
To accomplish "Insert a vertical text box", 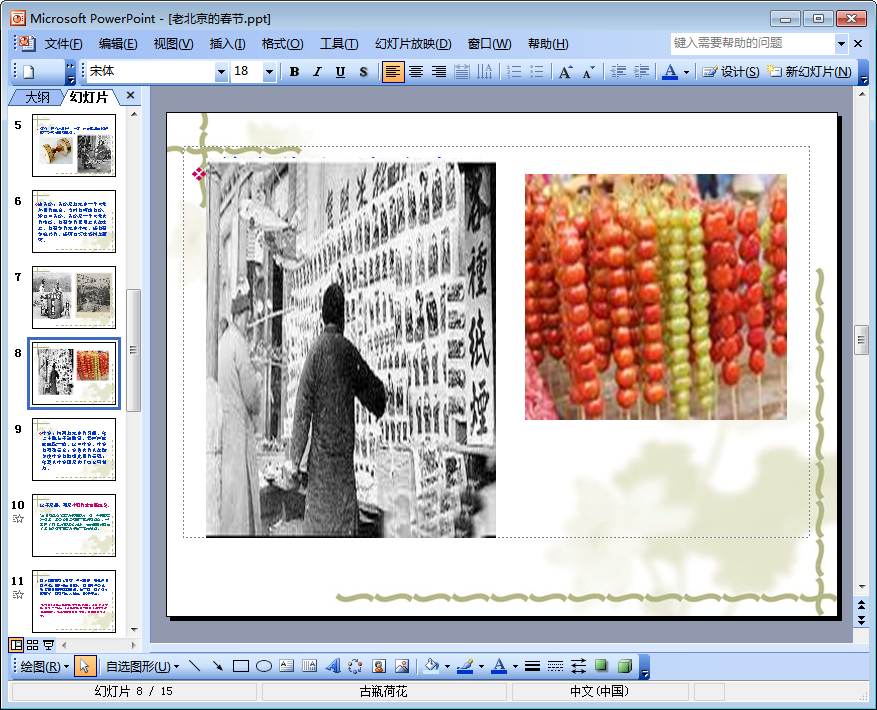I will click(x=309, y=666).
